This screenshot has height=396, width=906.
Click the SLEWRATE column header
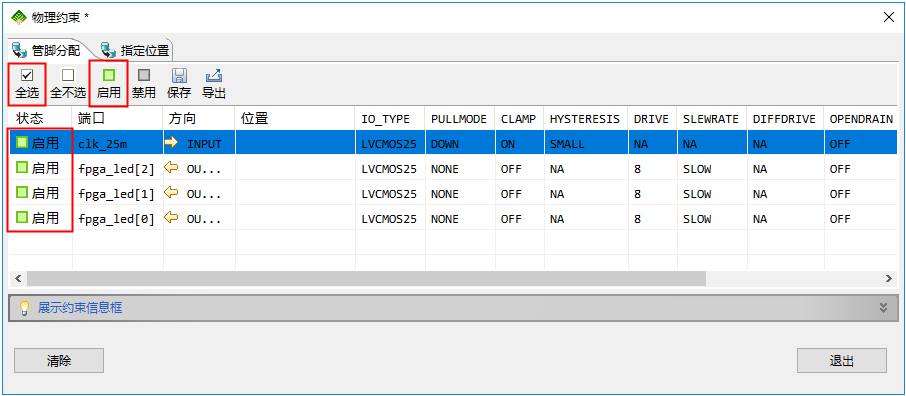click(x=712, y=119)
